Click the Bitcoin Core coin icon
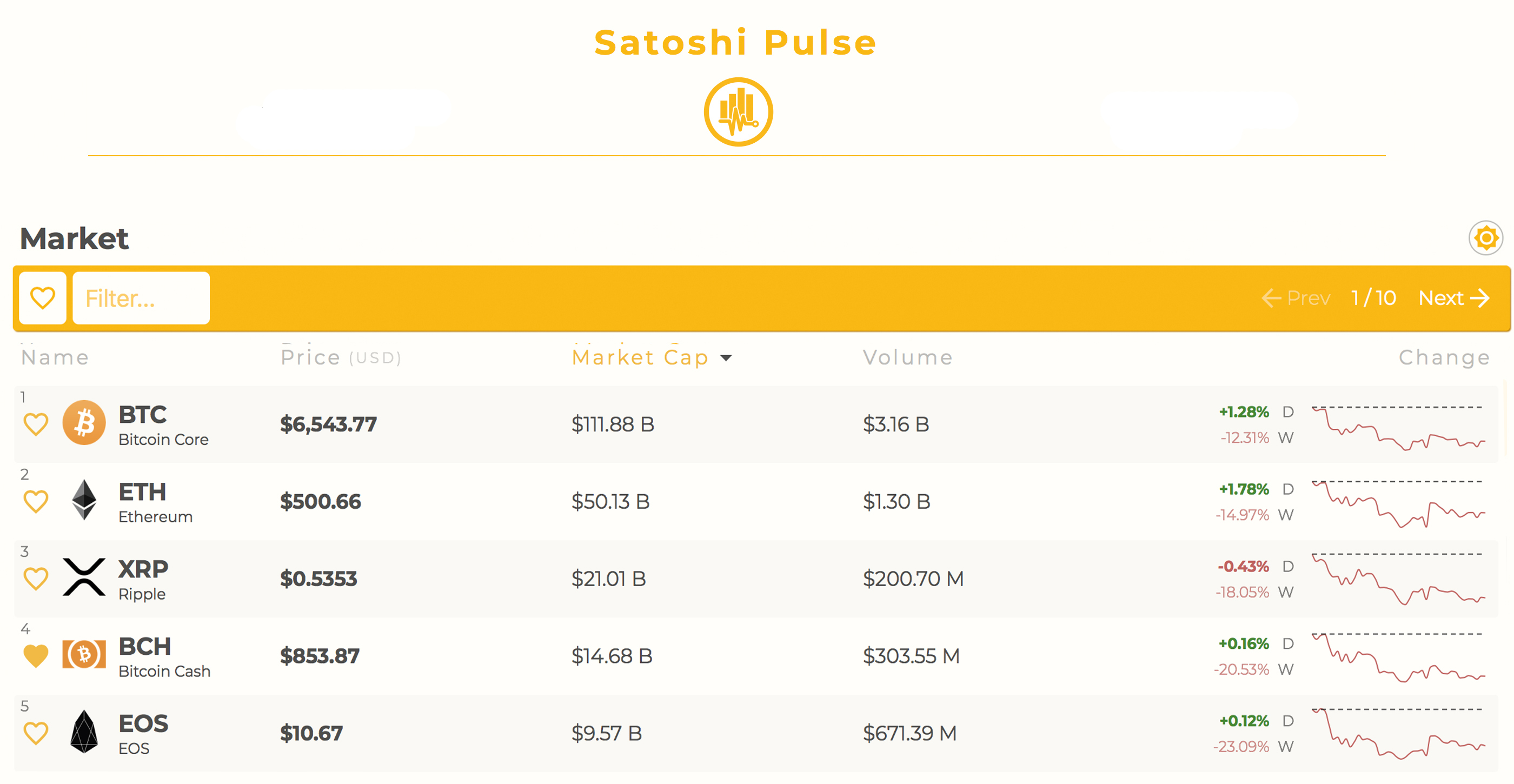This screenshot has width=1514, height=784. point(84,423)
